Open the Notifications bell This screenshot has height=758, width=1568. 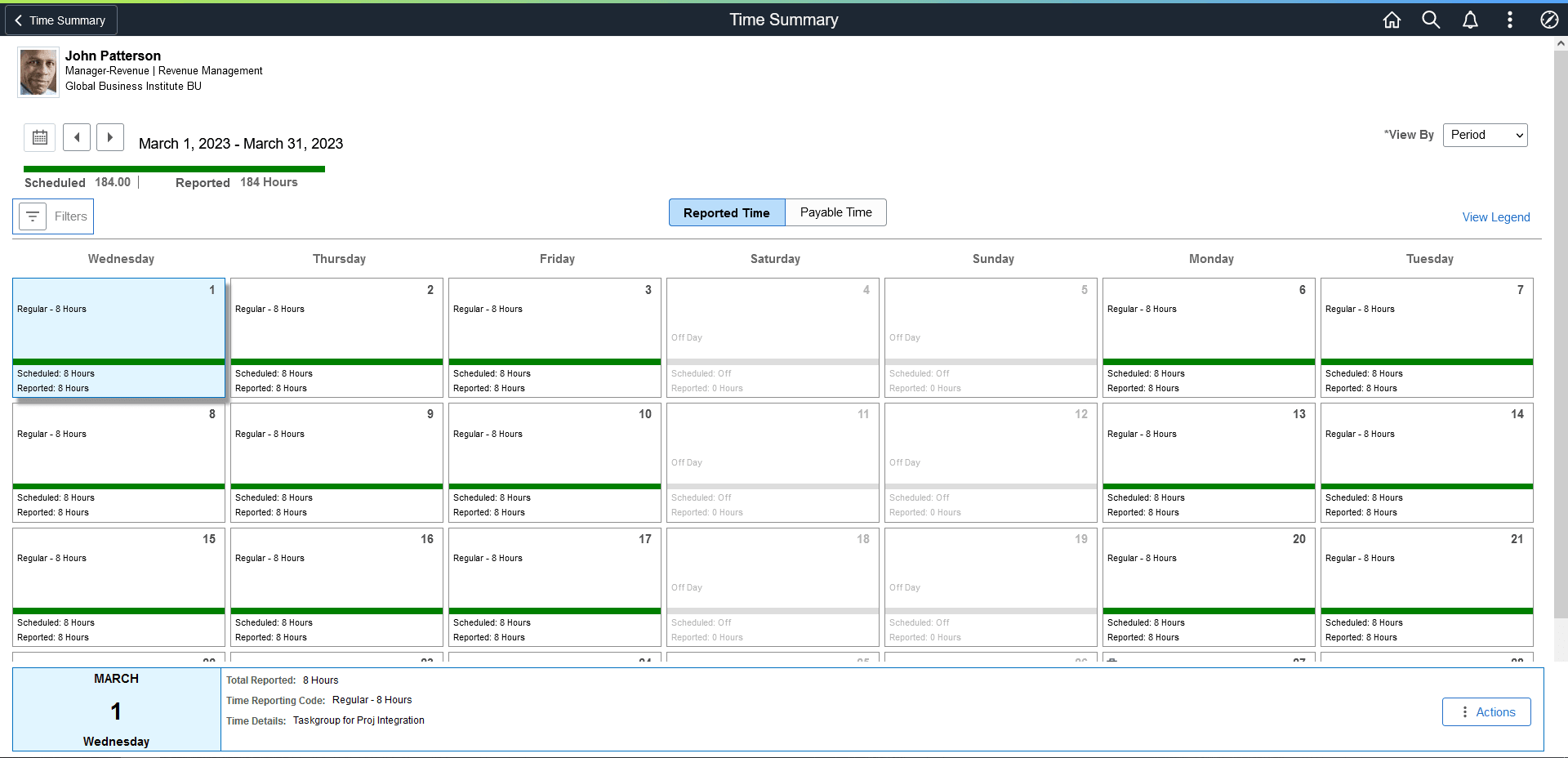click(1470, 20)
